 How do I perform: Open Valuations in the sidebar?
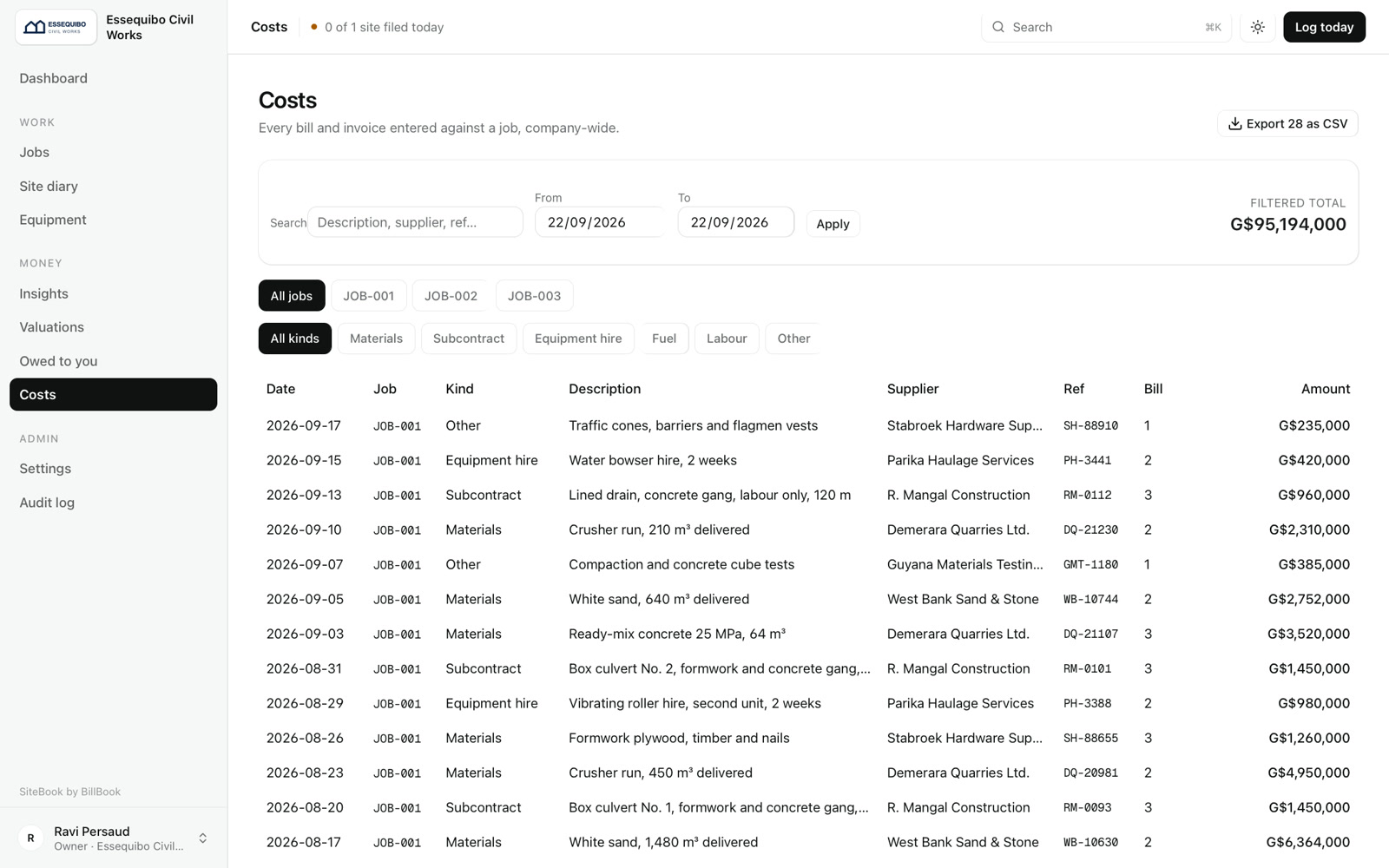tap(113, 327)
